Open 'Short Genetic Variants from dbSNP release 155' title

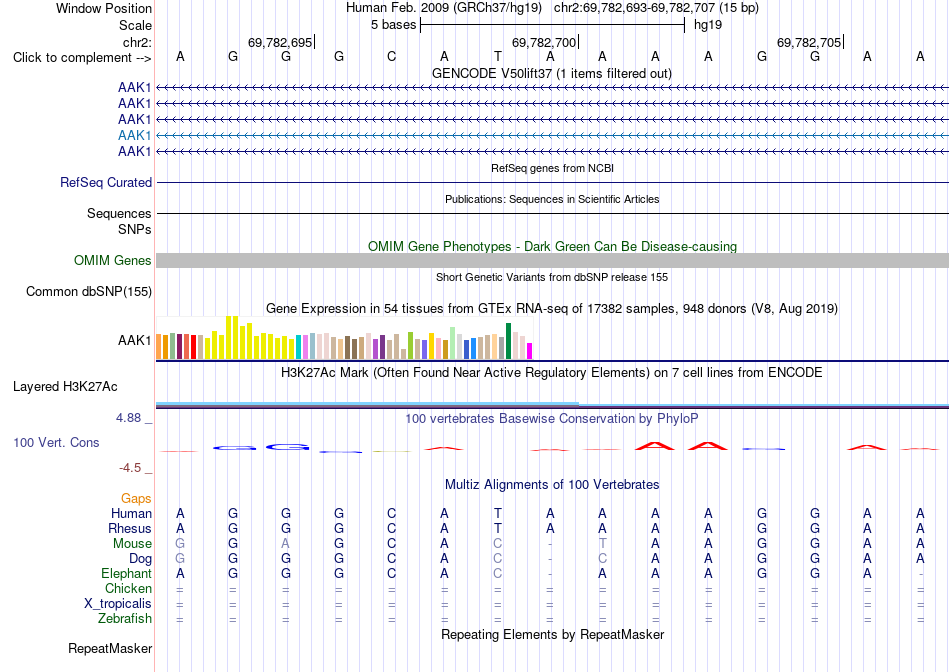[552, 277]
